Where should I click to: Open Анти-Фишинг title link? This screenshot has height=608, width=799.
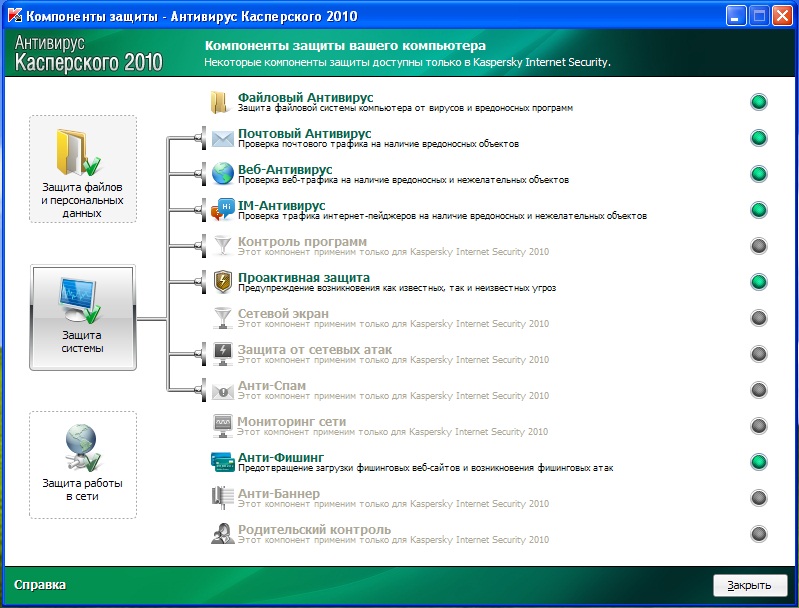[281, 457]
